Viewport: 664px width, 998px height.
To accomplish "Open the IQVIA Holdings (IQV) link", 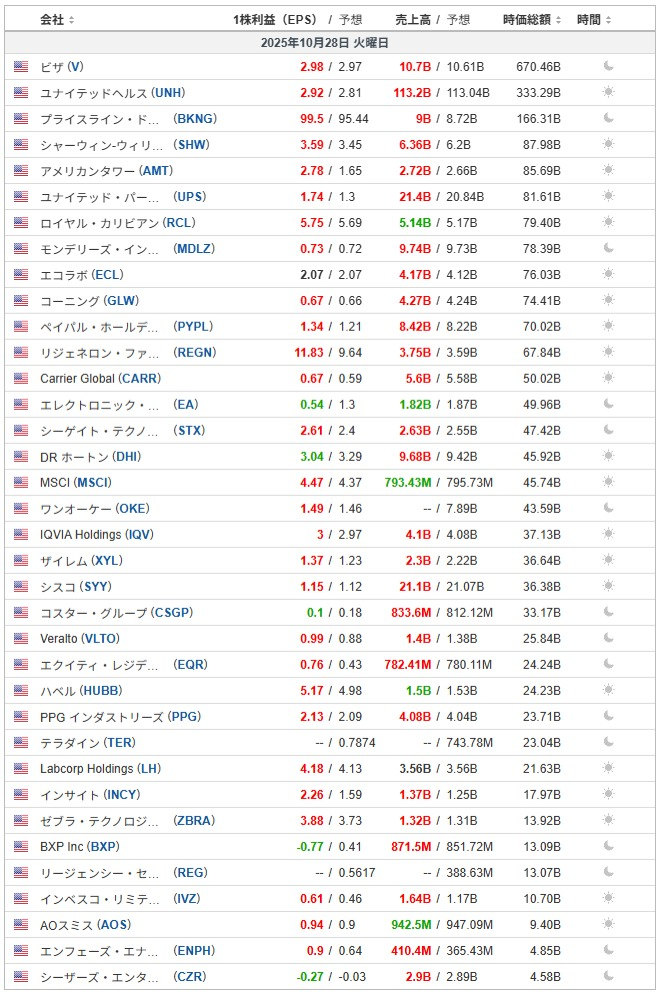I will pos(97,535).
